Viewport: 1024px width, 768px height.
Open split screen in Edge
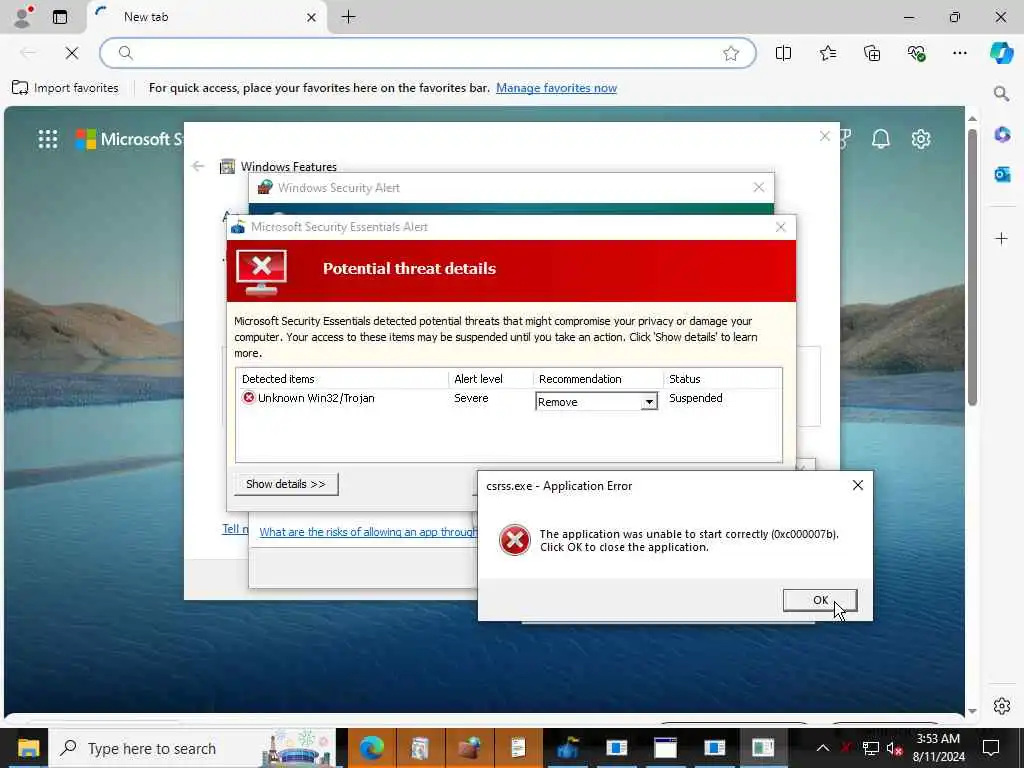[x=783, y=53]
